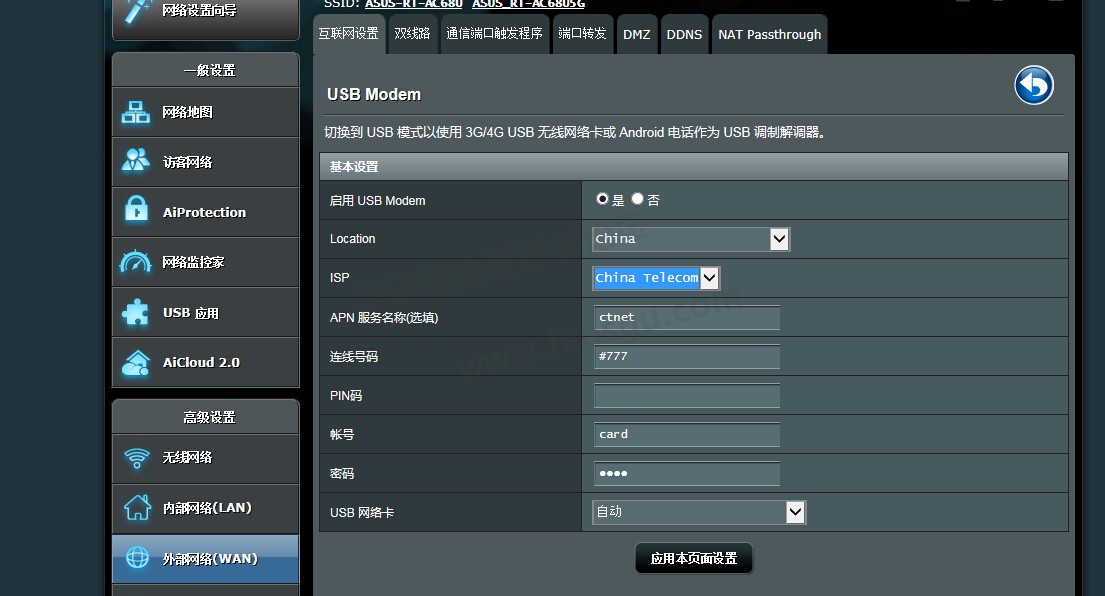Screen dimensions: 1105x596
Task: Switch to the DDNS tab
Action: [684, 34]
